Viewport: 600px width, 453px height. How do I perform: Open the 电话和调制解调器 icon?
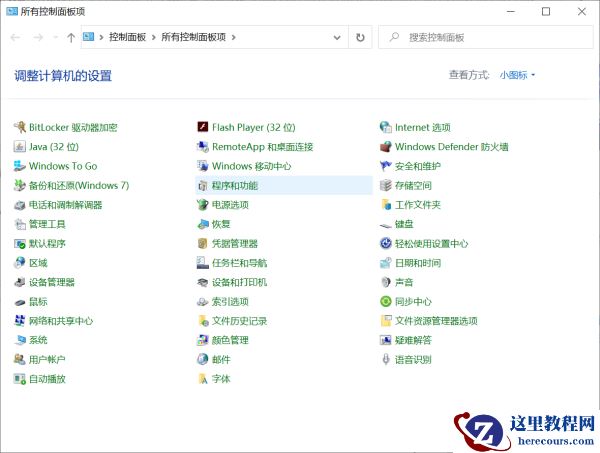20,205
